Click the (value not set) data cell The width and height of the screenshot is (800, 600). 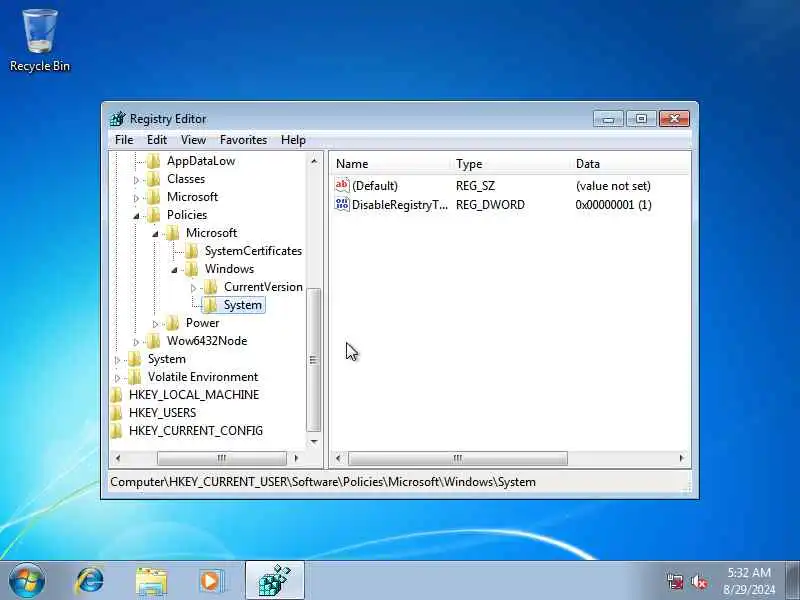point(613,186)
